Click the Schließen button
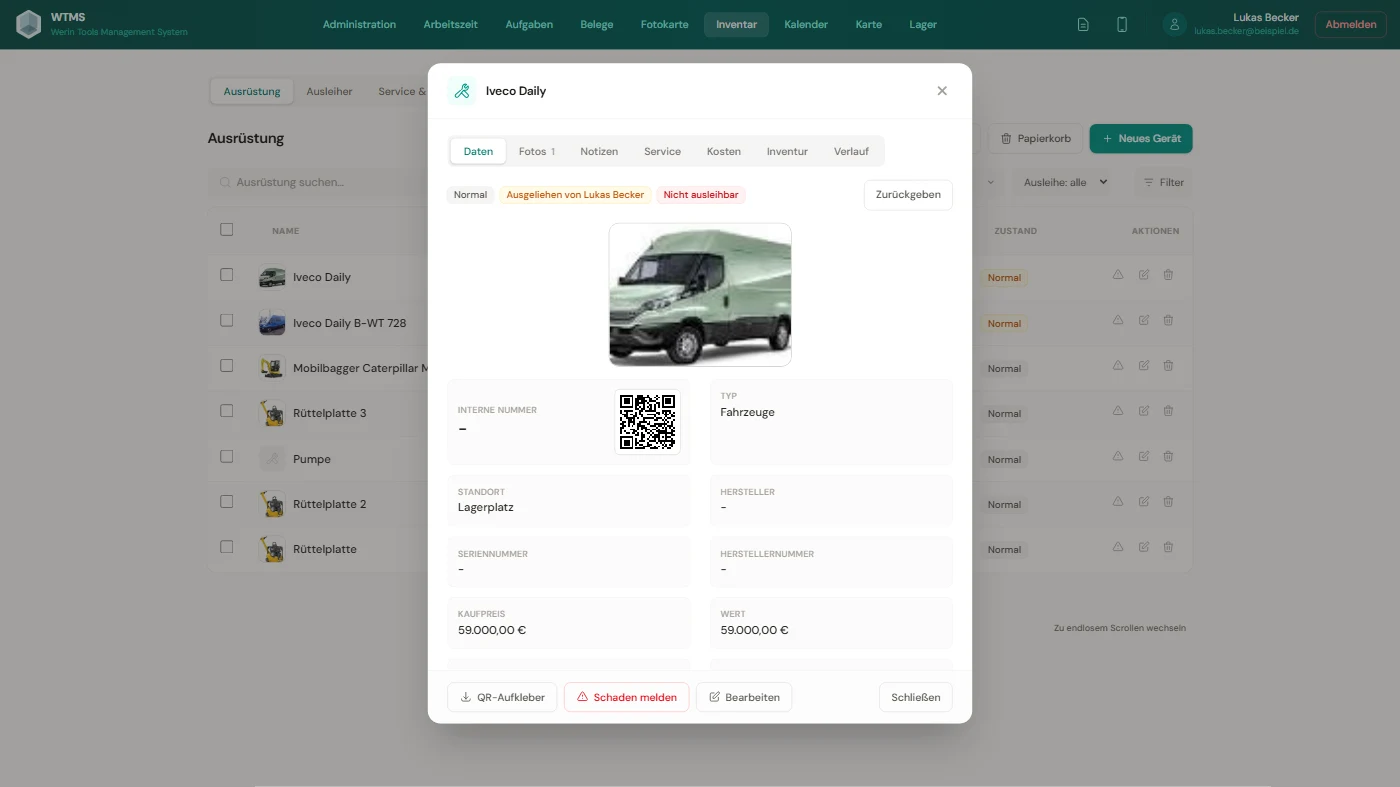This screenshot has width=1400, height=787. (x=916, y=697)
